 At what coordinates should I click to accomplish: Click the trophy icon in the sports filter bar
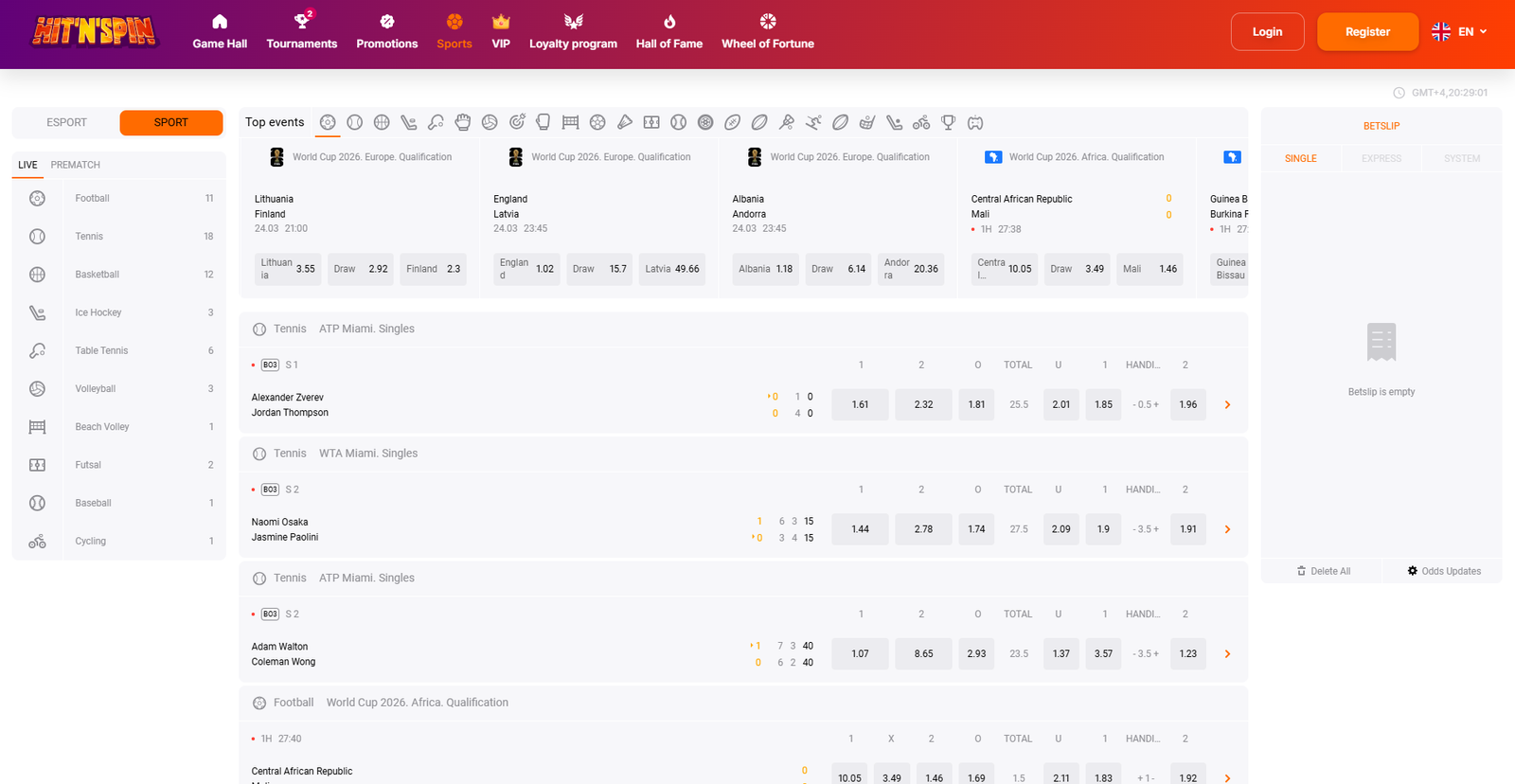[x=948, y=122]
